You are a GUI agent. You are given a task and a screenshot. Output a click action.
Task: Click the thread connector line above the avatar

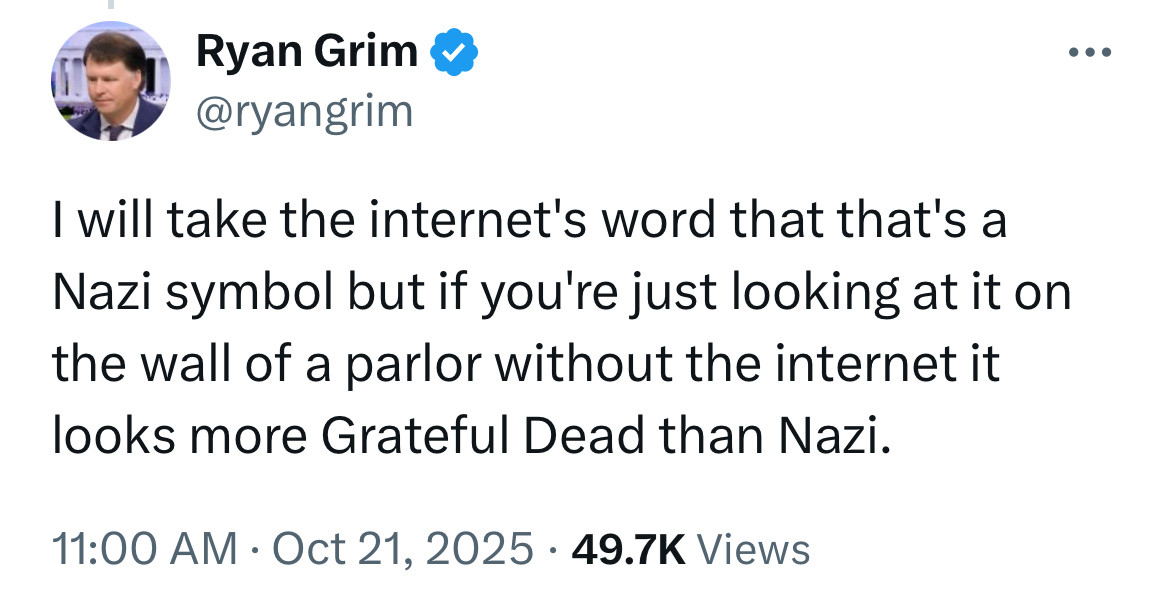[x=110, y=4]
